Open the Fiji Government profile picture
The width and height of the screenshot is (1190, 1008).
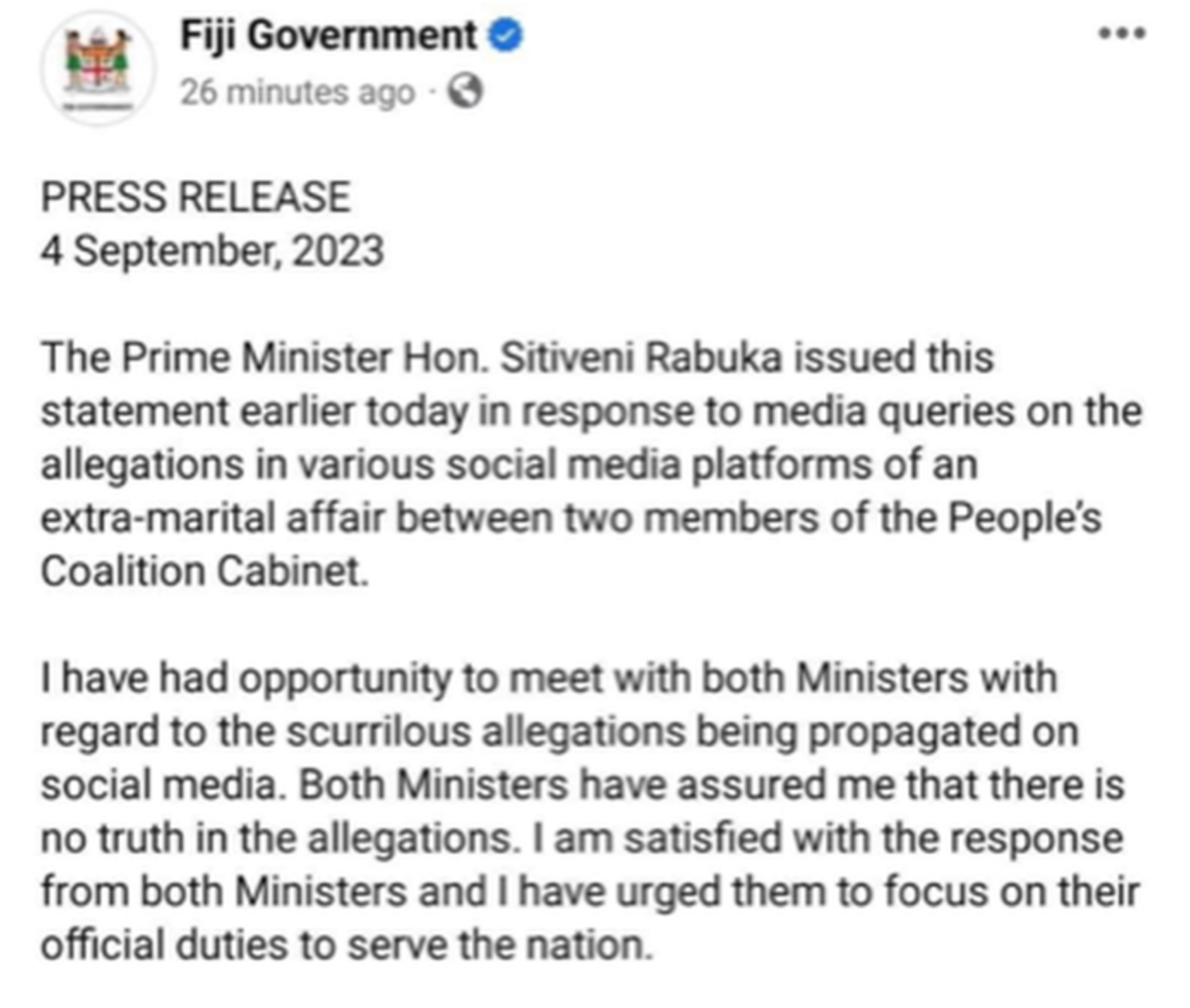99,66
